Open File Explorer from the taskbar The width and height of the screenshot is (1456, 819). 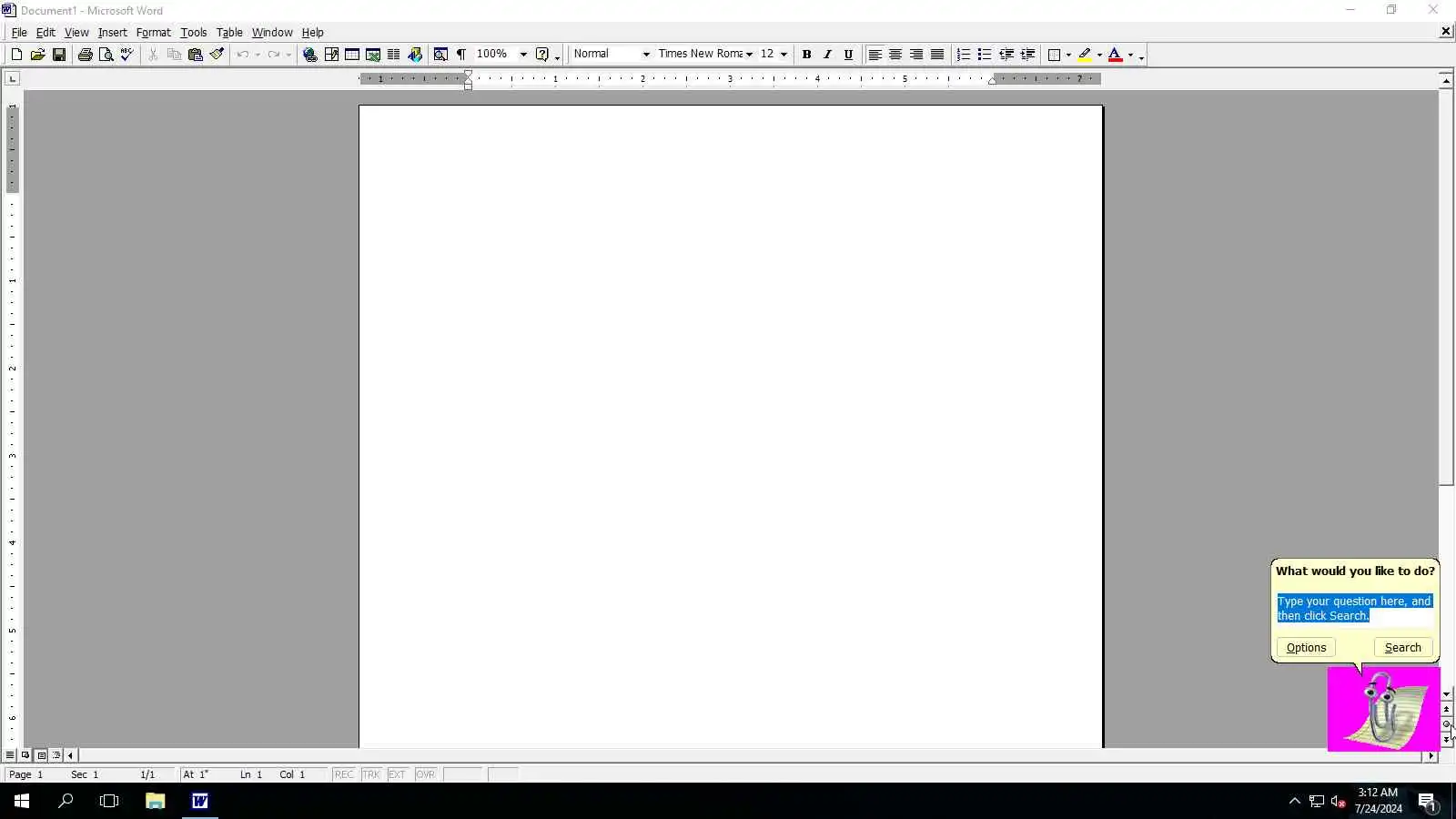155,801
